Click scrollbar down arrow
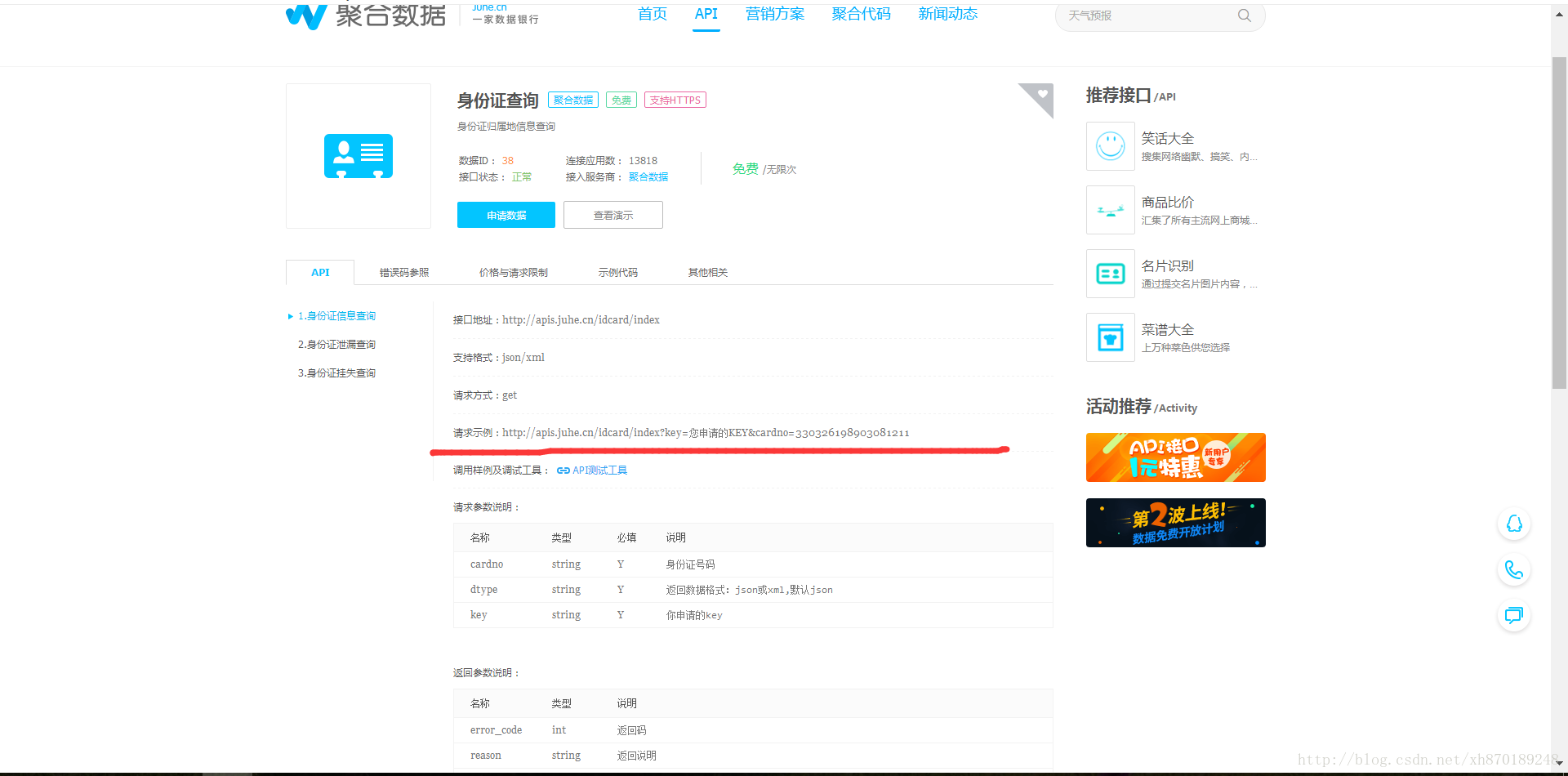 pos(1559,763)
